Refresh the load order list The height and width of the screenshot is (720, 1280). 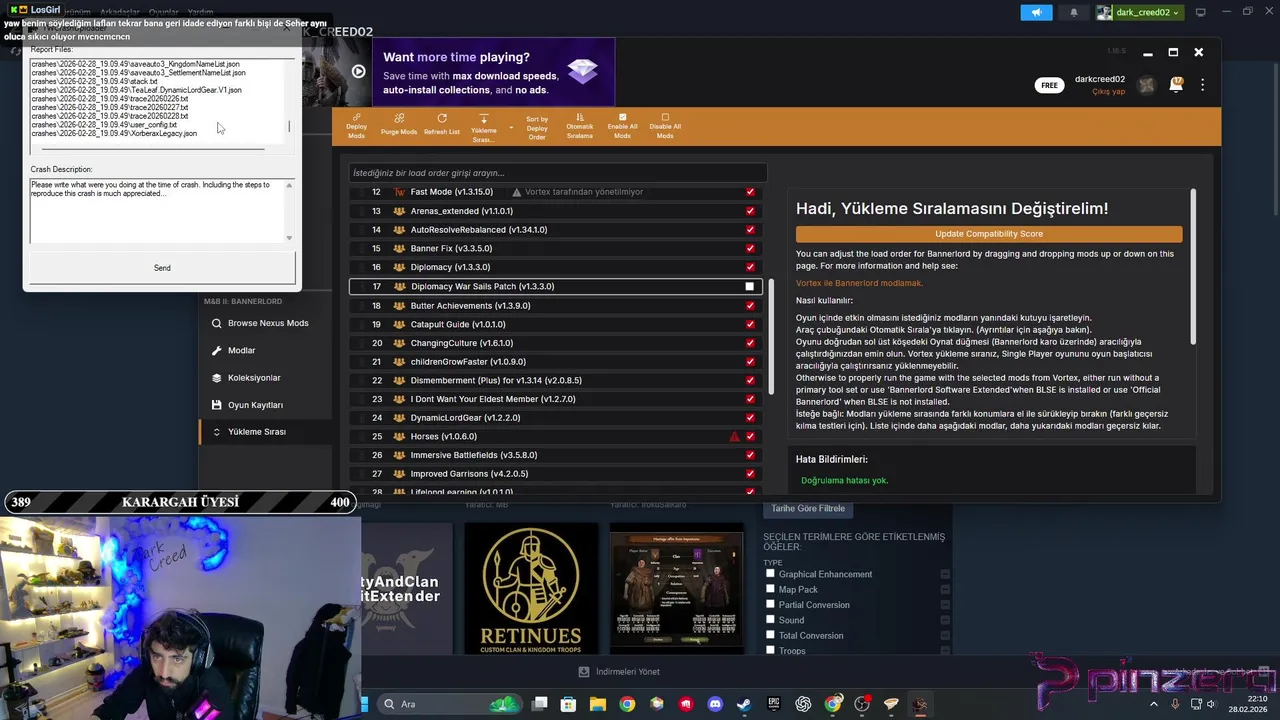(x=442, y=125)
